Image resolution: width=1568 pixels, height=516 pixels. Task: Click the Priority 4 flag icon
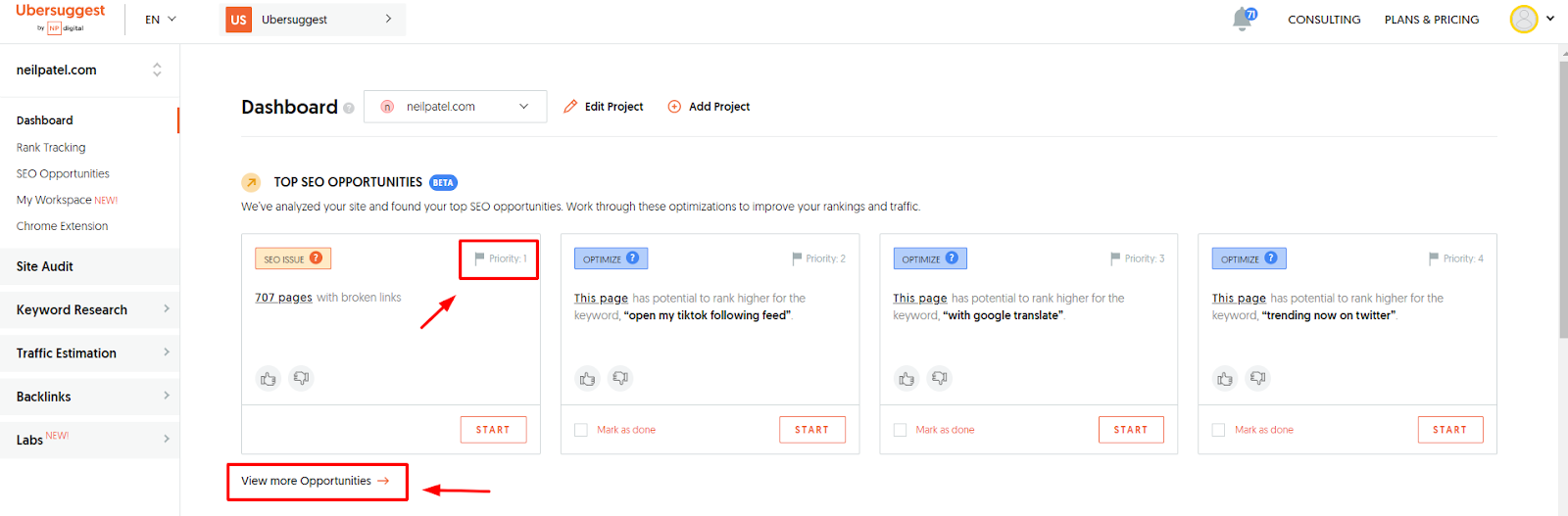[1434, 258]
